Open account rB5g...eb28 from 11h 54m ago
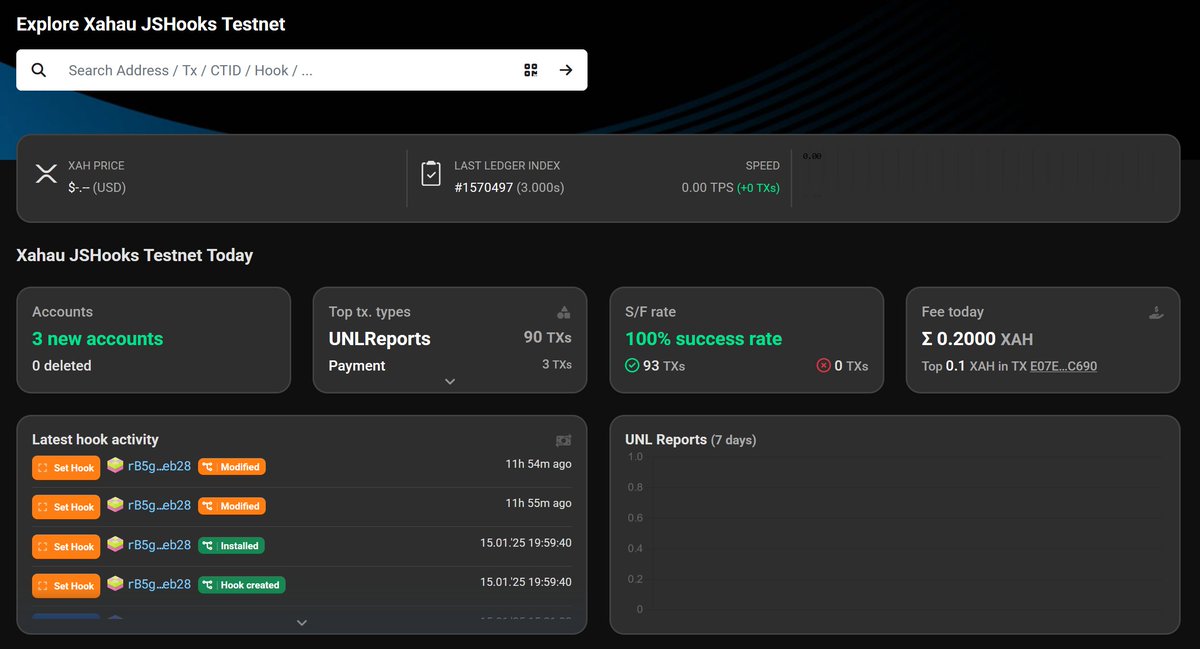 coord(159,466)
